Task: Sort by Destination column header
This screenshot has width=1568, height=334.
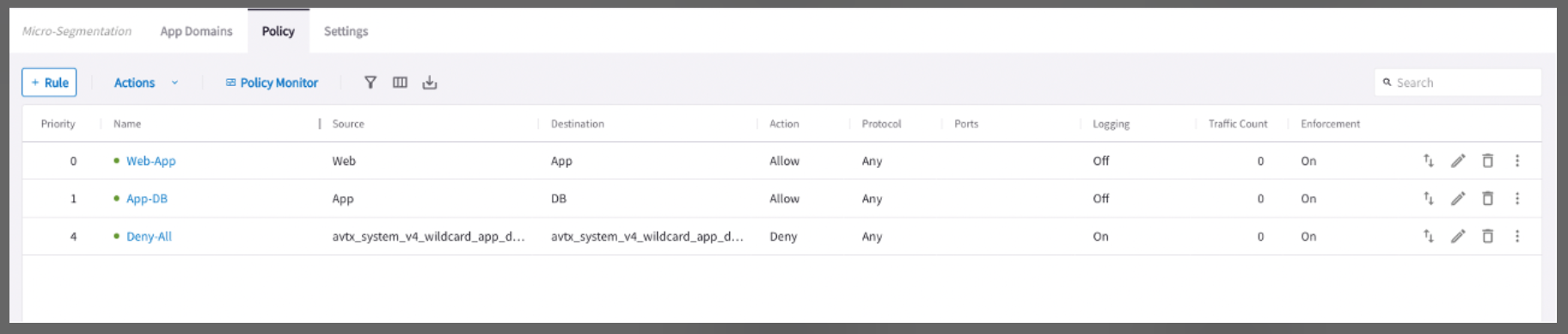Action: (578, 124)
